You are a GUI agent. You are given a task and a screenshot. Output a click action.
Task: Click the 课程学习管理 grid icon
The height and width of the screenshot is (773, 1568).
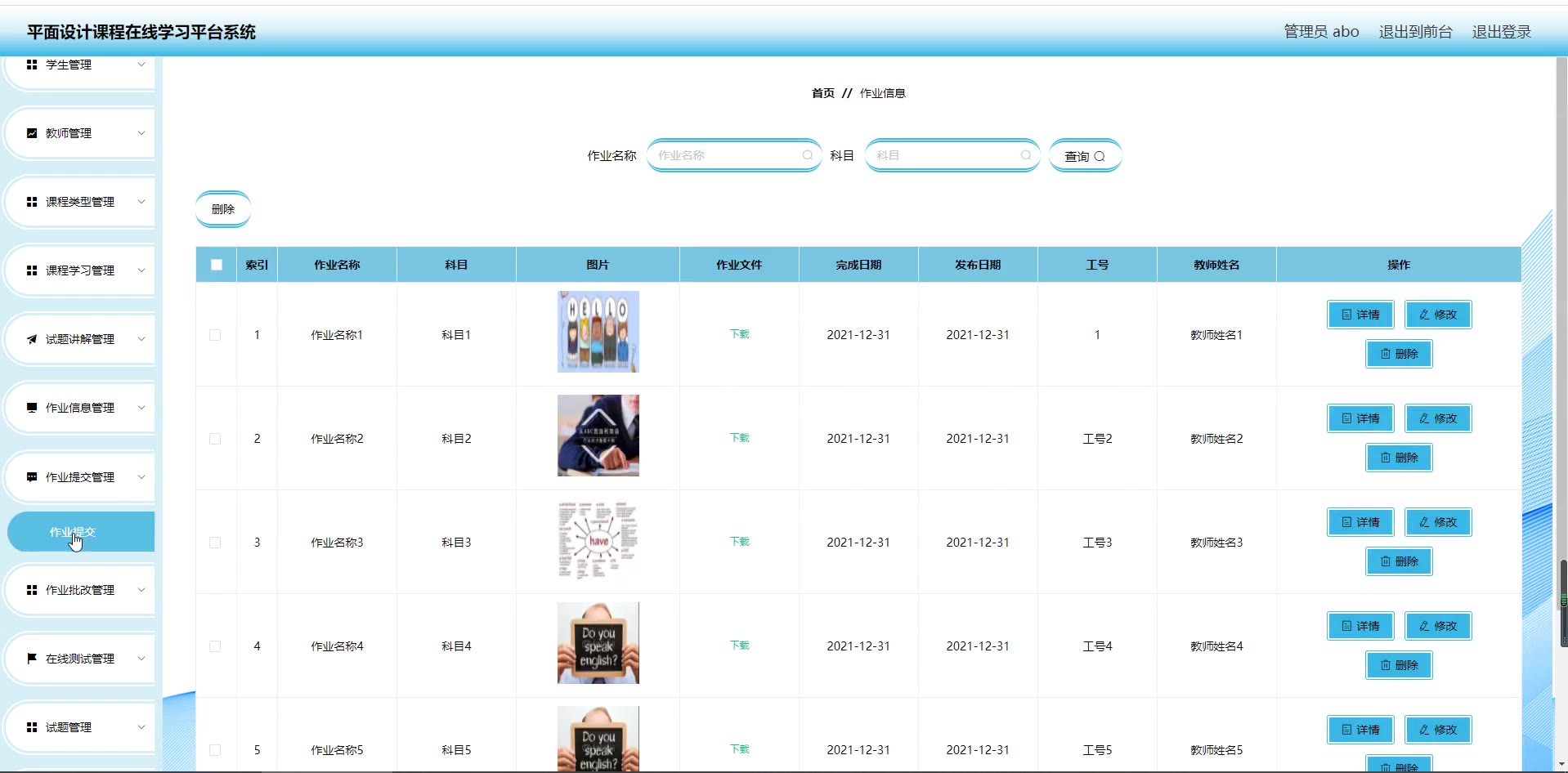[x=32, y=270]
